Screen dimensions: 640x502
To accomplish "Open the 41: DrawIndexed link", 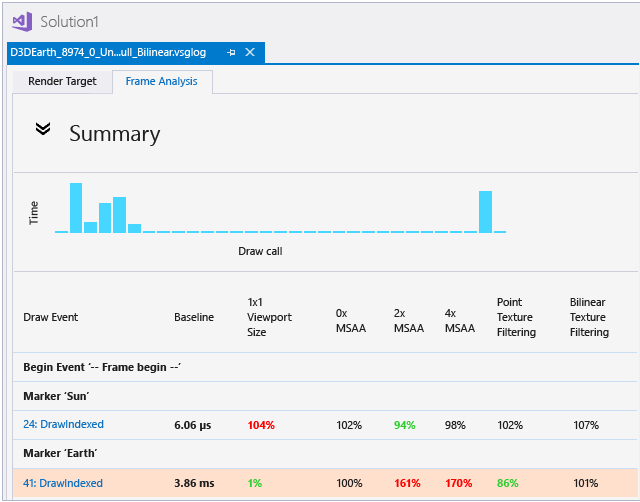I will coord(63,483).
